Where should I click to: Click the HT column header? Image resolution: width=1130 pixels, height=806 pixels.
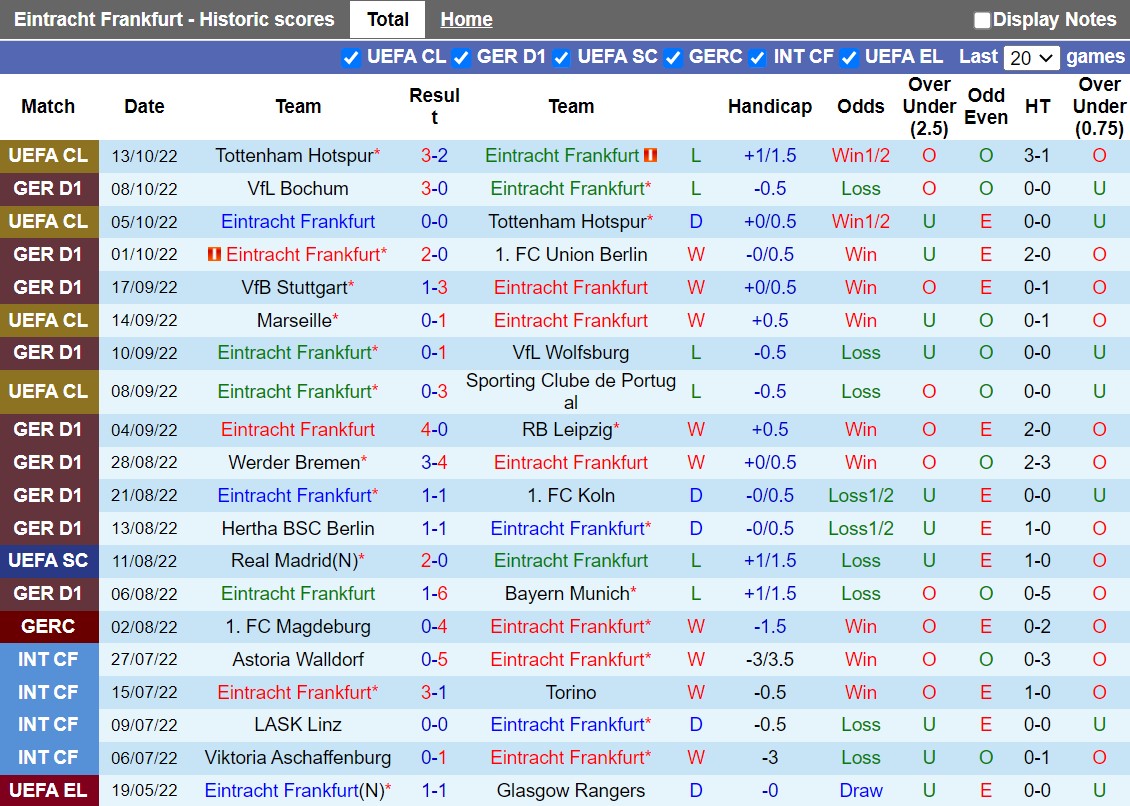(1037, 107)
